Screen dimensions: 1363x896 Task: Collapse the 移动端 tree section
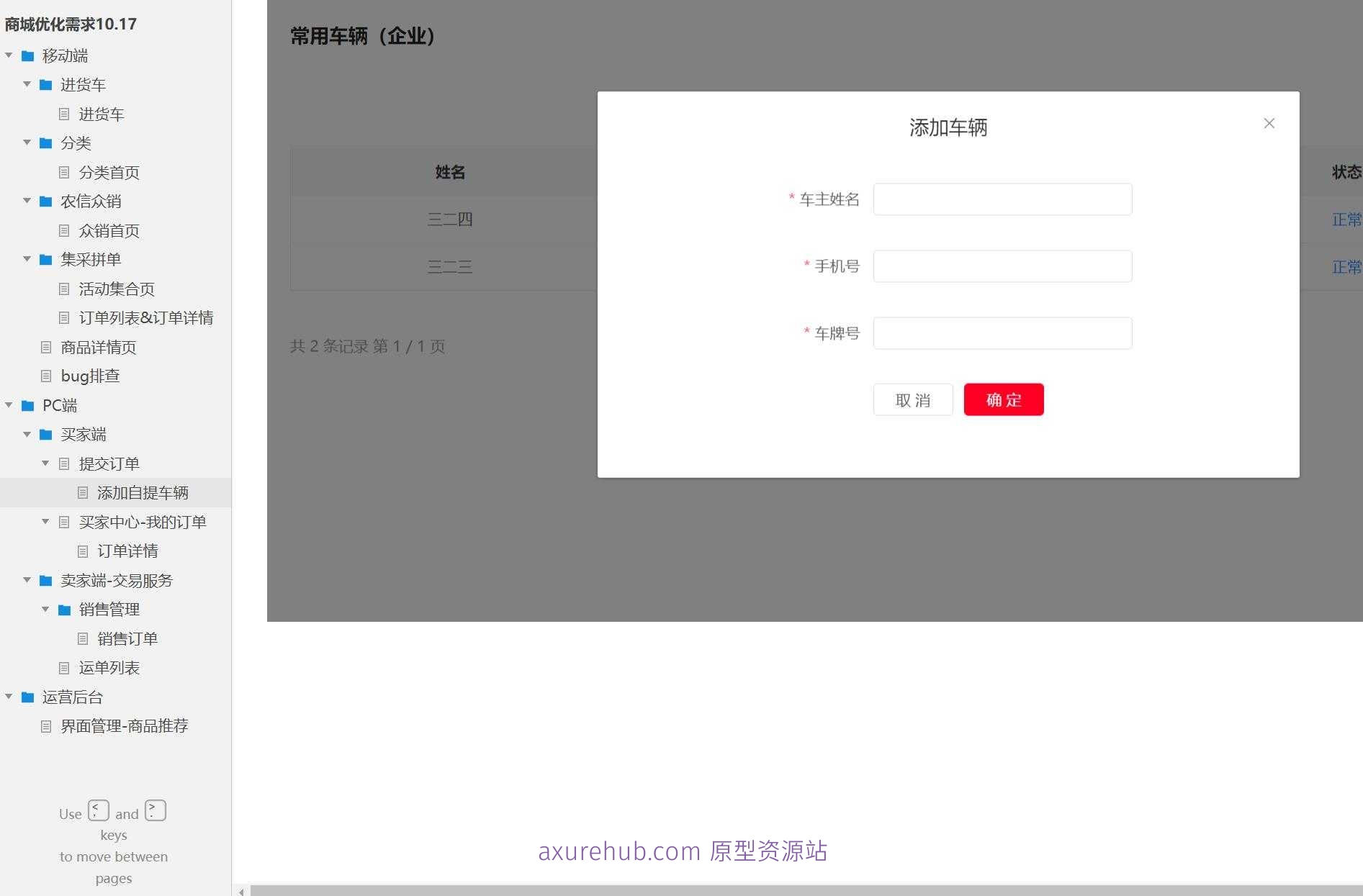point(8,55)
